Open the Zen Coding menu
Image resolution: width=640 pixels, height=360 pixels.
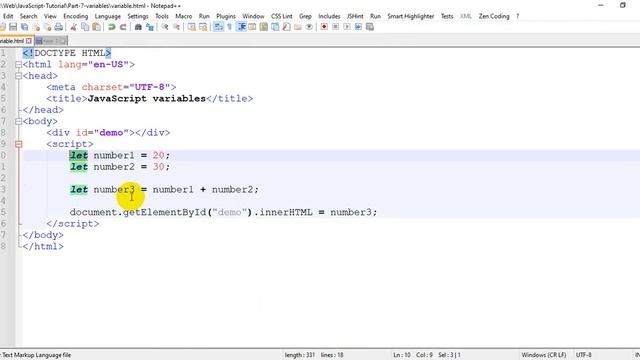point(494,16)
